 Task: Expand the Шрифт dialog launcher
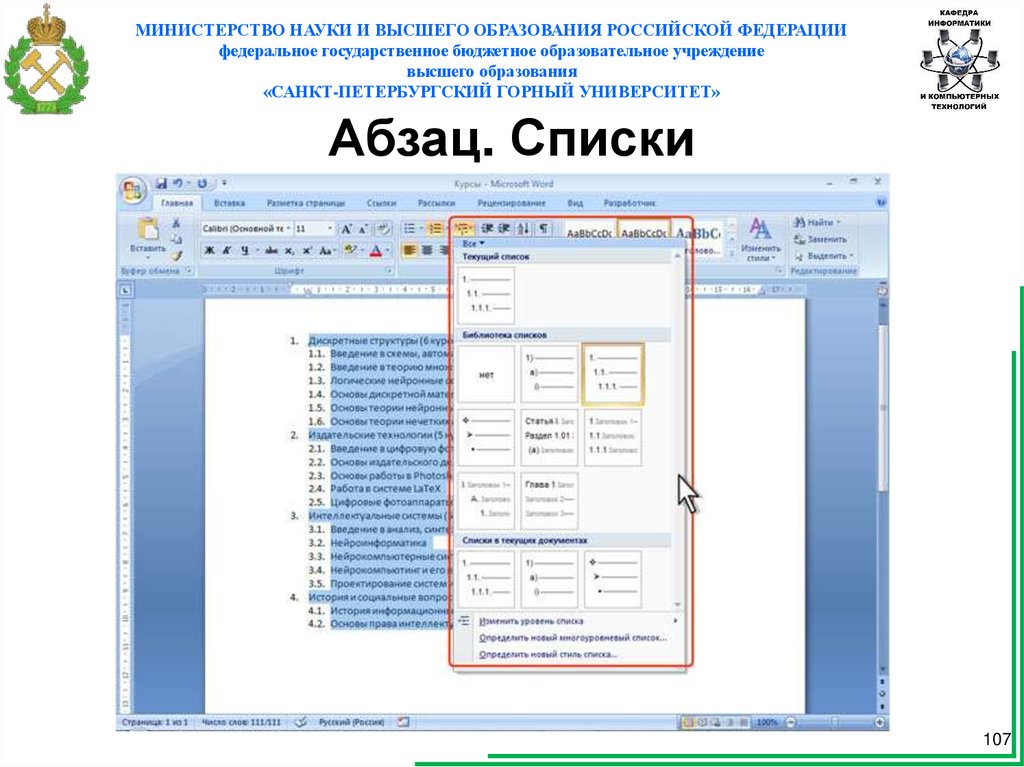coord(389,270)
